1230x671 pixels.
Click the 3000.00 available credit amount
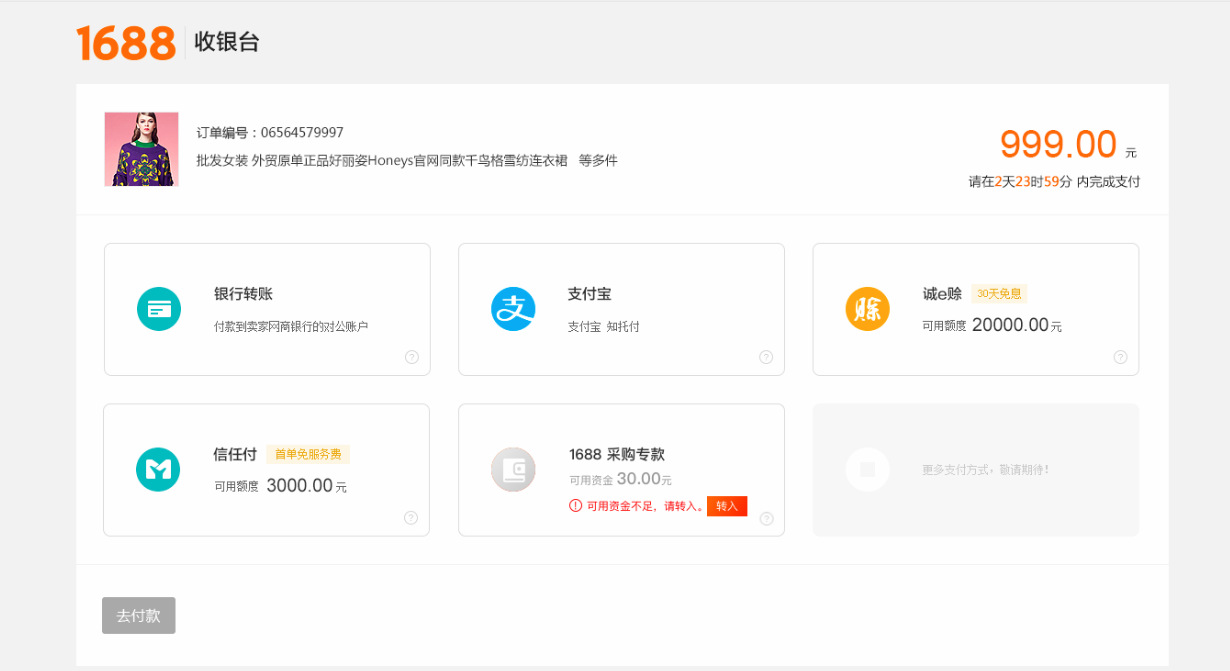tap(299, 486)
